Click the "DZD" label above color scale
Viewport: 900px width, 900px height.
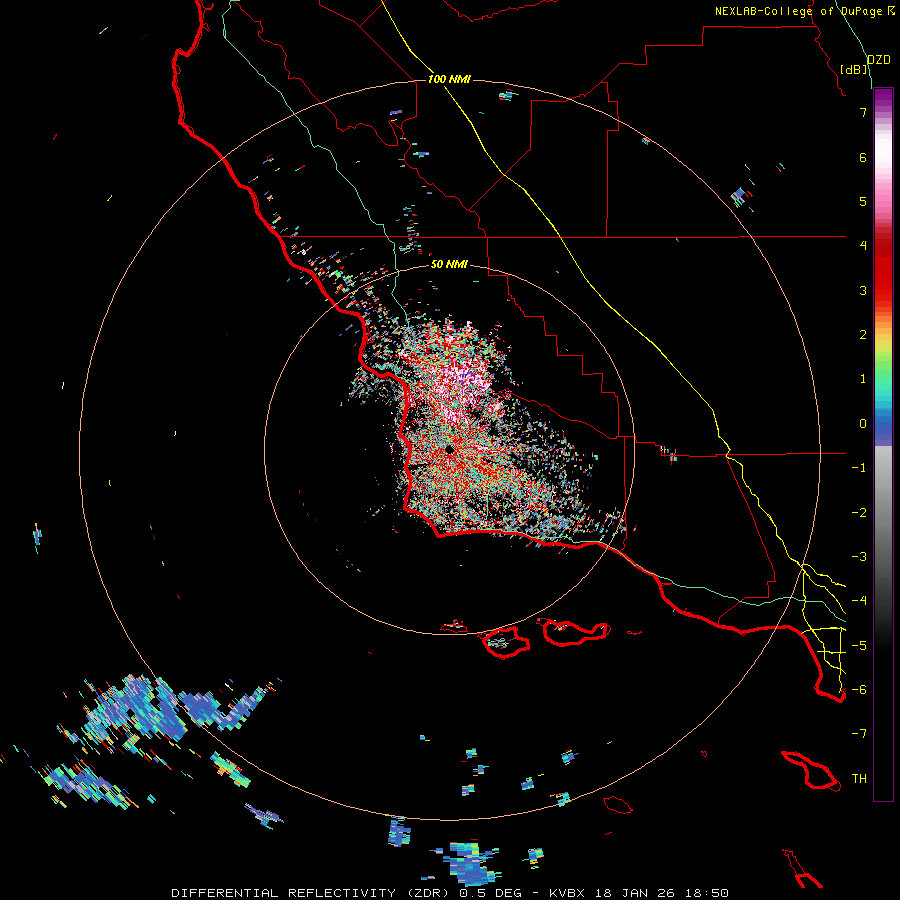[x=879, y=60]
